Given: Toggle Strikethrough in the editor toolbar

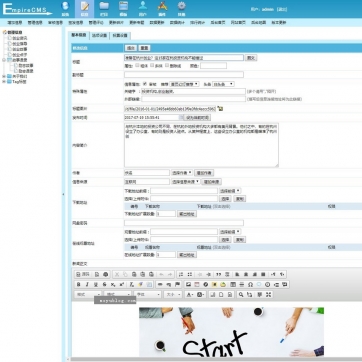Looking at the screenshot, I should click(x=105, y=284).
